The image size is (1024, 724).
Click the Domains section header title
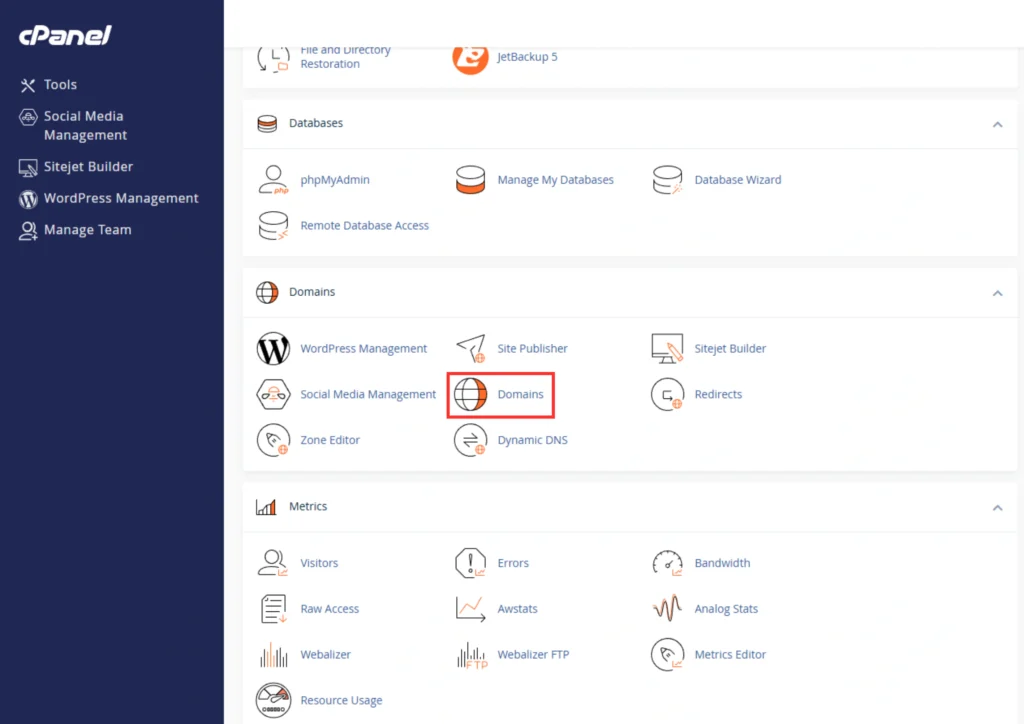[312, 292]
